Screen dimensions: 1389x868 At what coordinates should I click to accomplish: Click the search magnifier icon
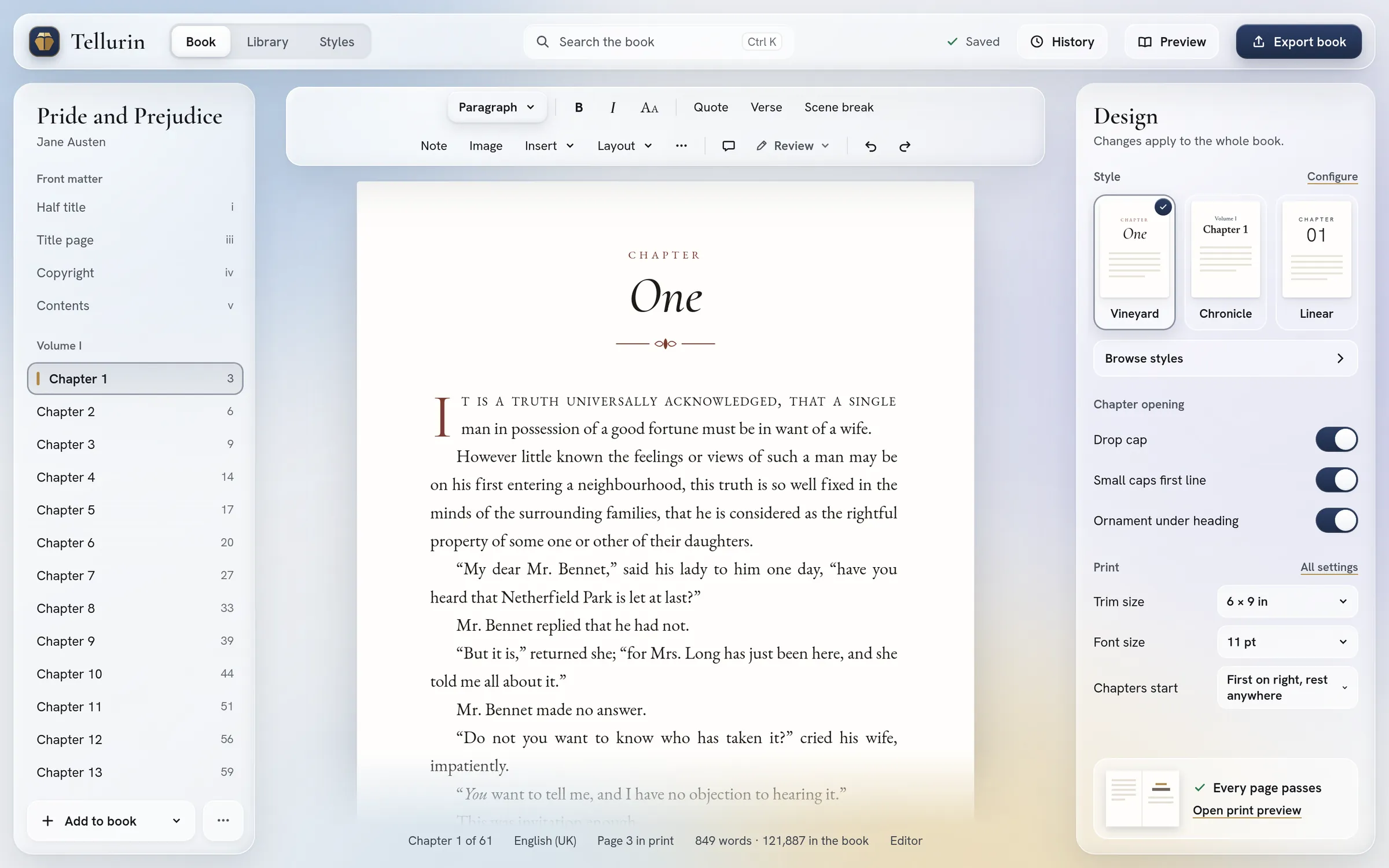[542, 42]
